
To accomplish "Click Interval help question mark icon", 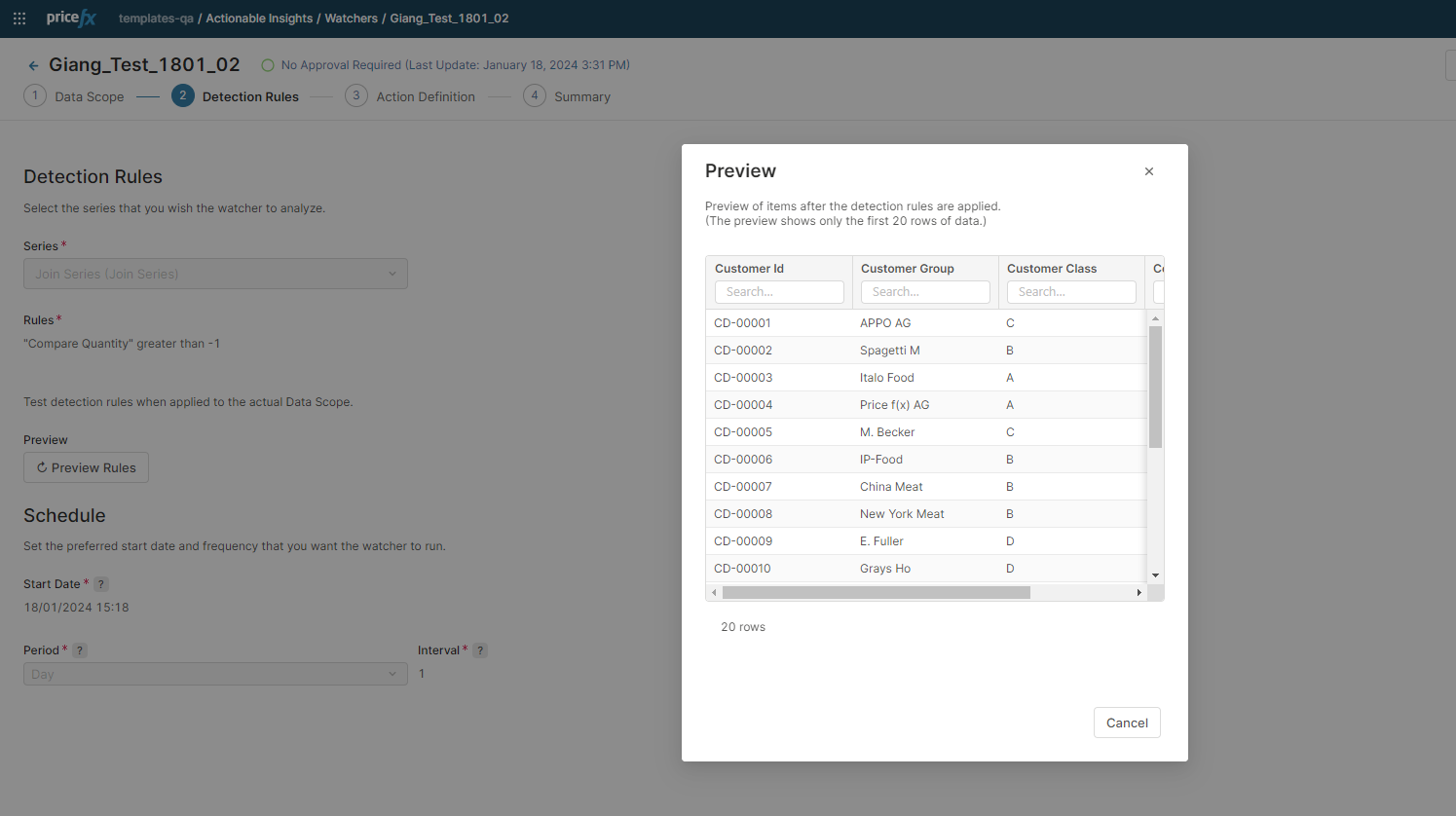I will (x=480, y=650).
